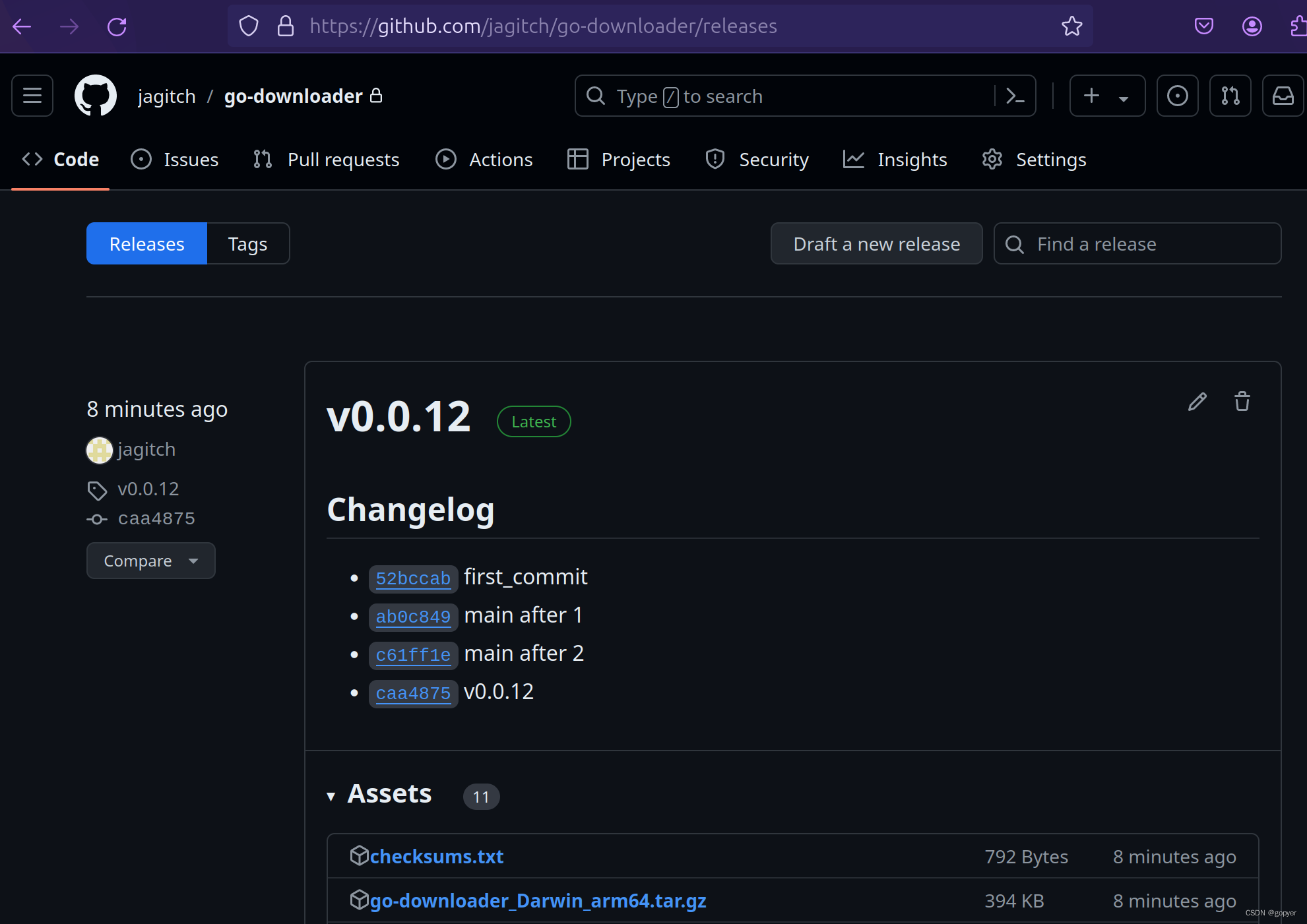Open the Compare dropdown

pyautogui.click(x=150, y=561)
